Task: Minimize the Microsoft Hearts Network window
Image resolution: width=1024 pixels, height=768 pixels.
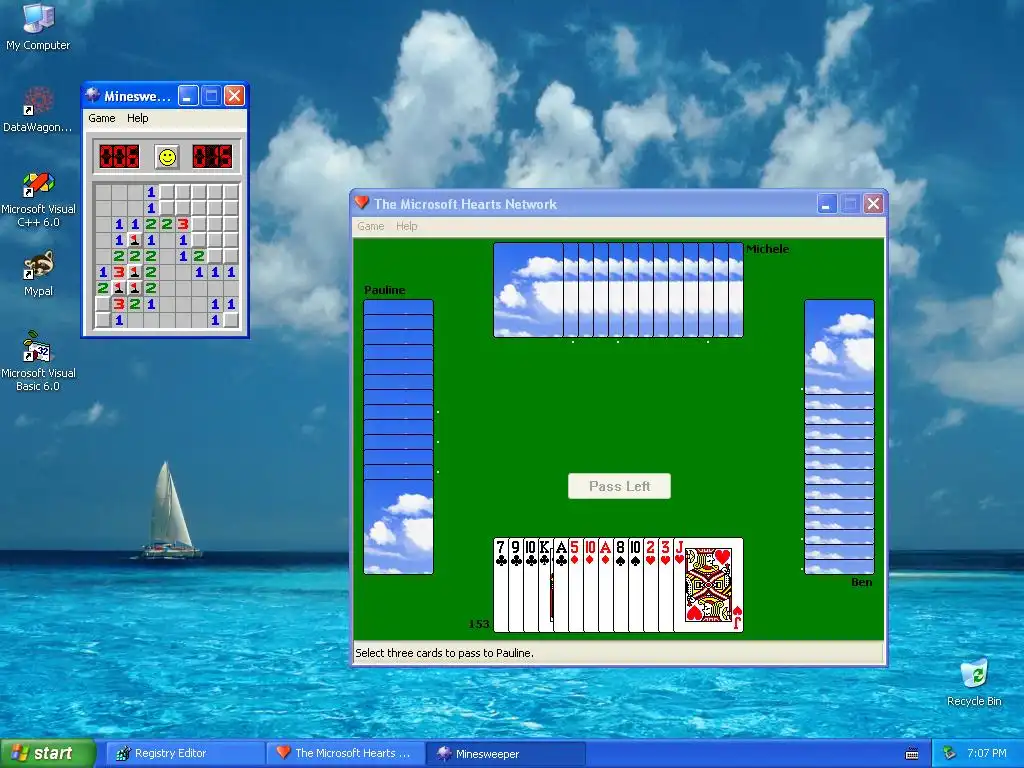Action: pyautogui.click(x=827, y=204)
